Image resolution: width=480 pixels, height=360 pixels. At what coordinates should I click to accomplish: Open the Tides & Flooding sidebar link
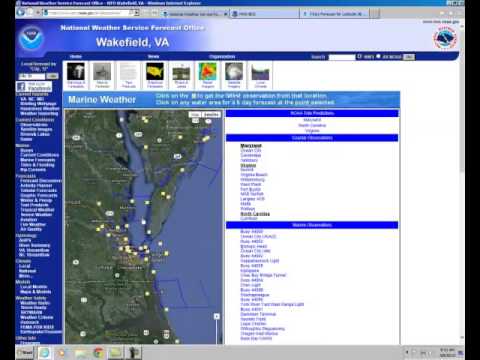tap(37, 165)
